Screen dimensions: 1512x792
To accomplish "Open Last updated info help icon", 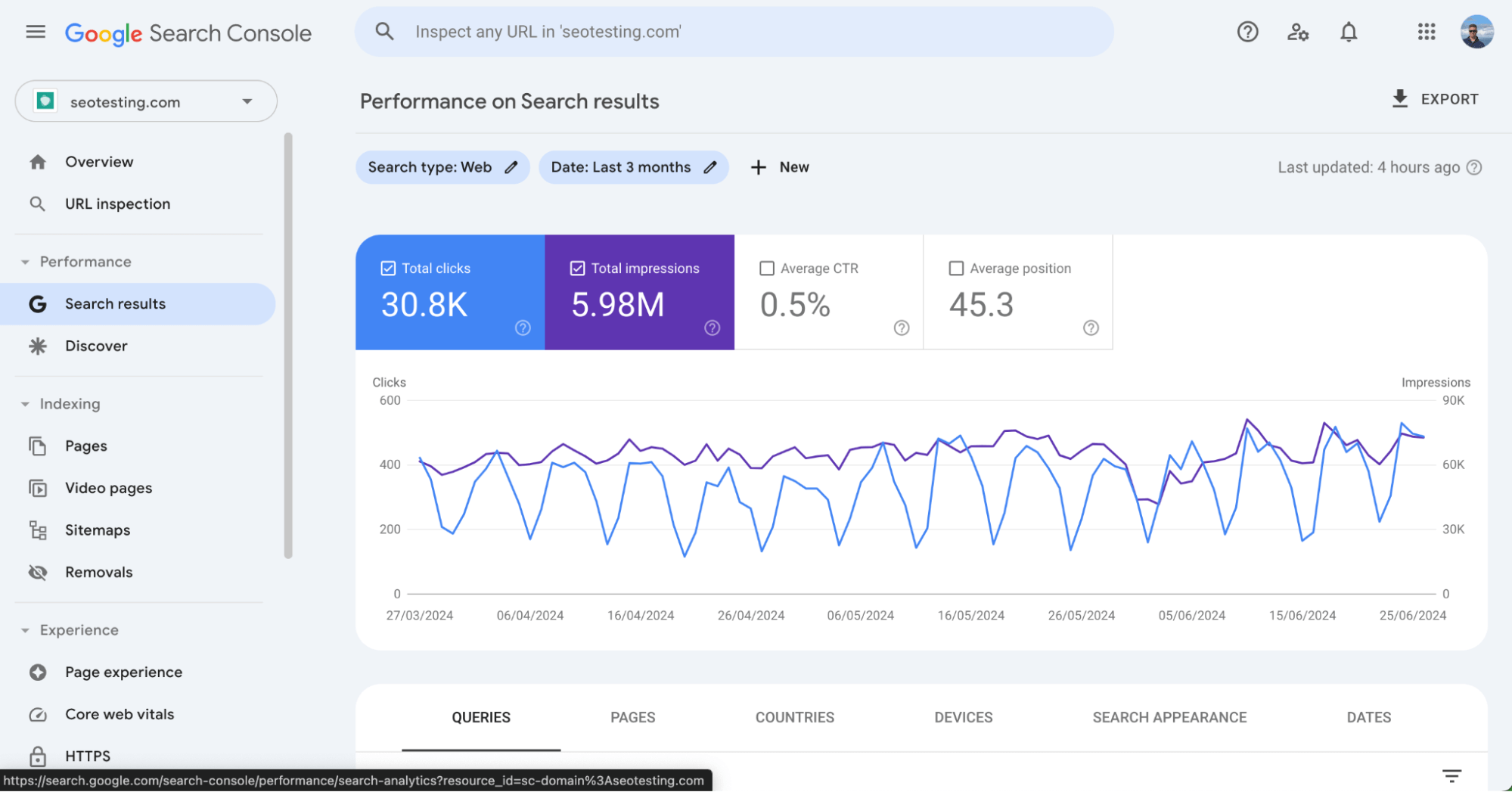I will (1474, 167).
